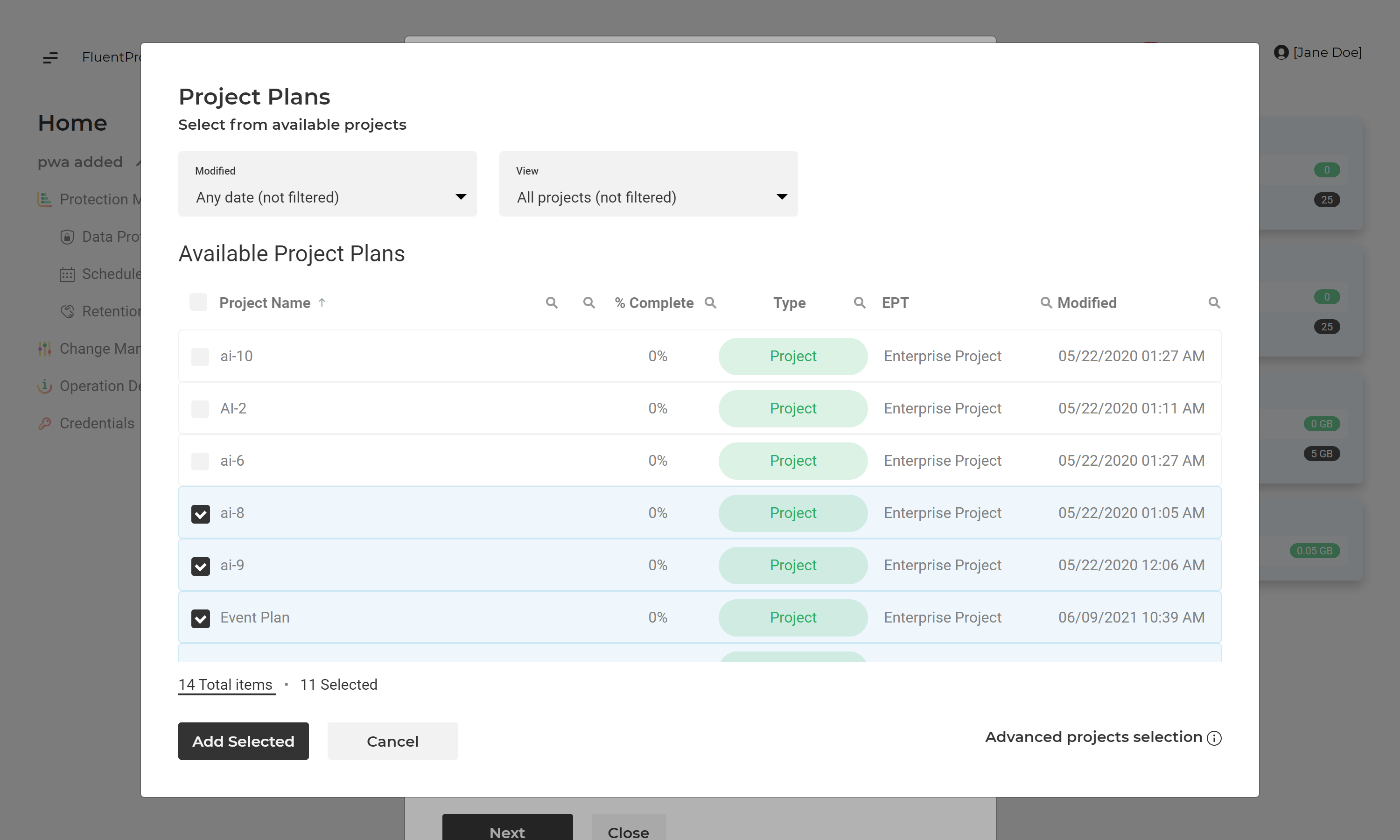Click the search icon after Project Name column
Viewport: 1400px width, 840px height.
(551, 303)
